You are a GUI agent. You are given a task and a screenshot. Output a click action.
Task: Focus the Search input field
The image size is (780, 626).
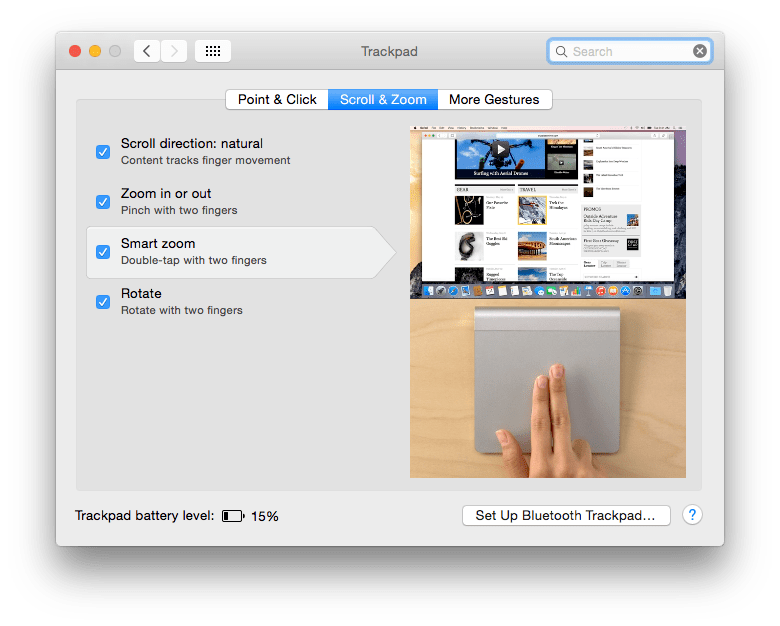coord(630,51)
